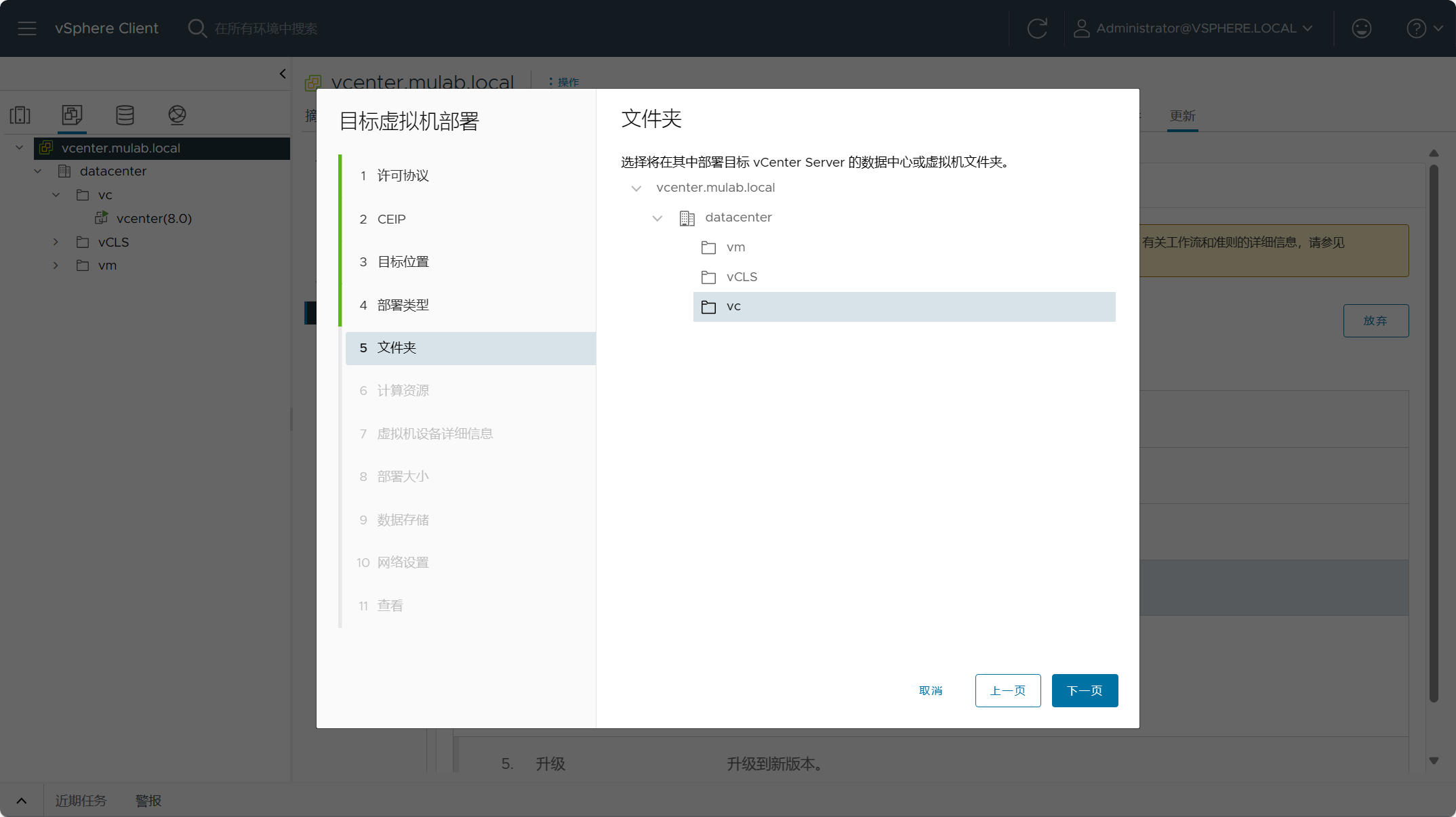Expand the bottom recent tasks panel
1456x817 pixels.
point(22,801)
